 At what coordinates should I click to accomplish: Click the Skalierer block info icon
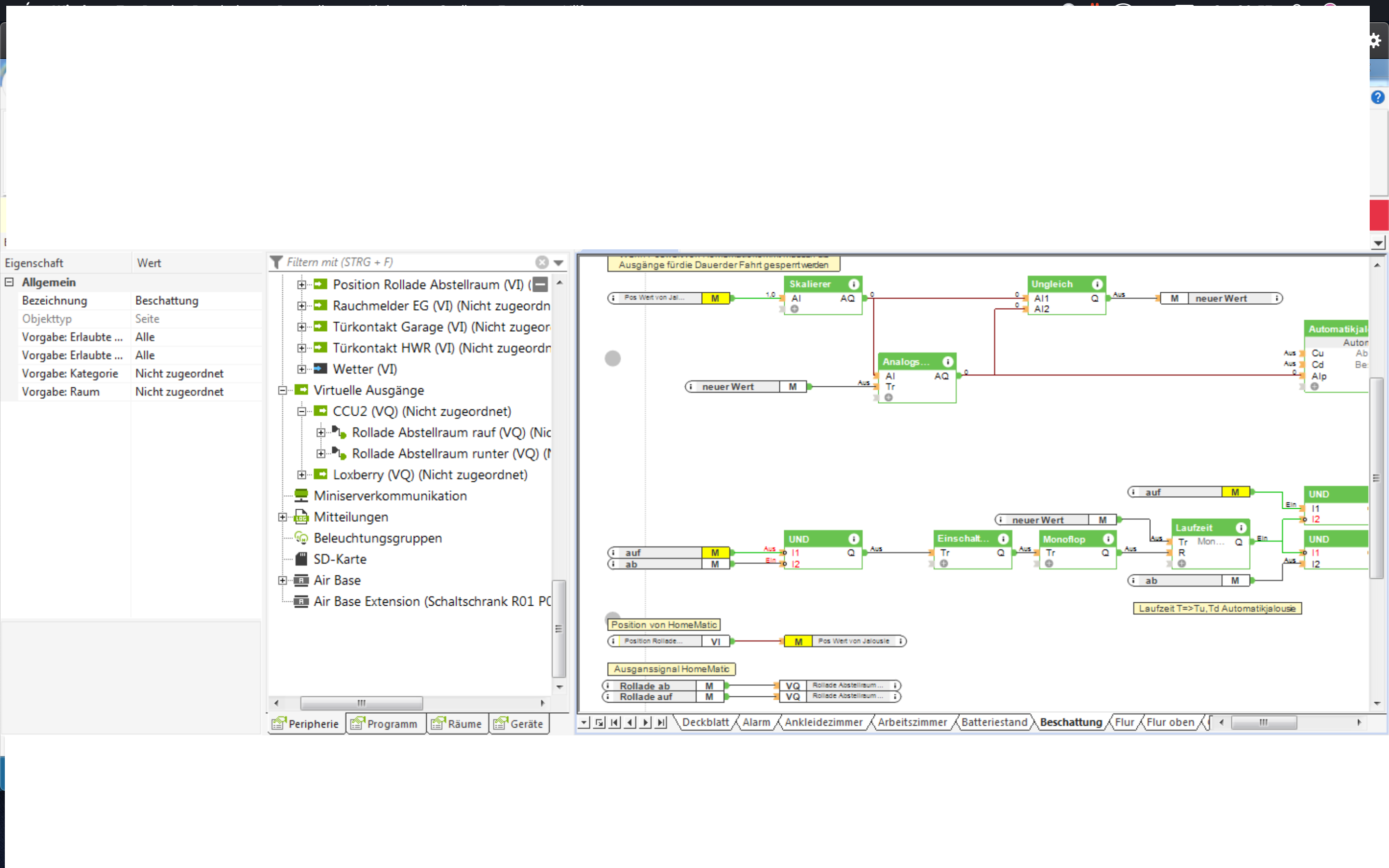click(x=854, y=284)
